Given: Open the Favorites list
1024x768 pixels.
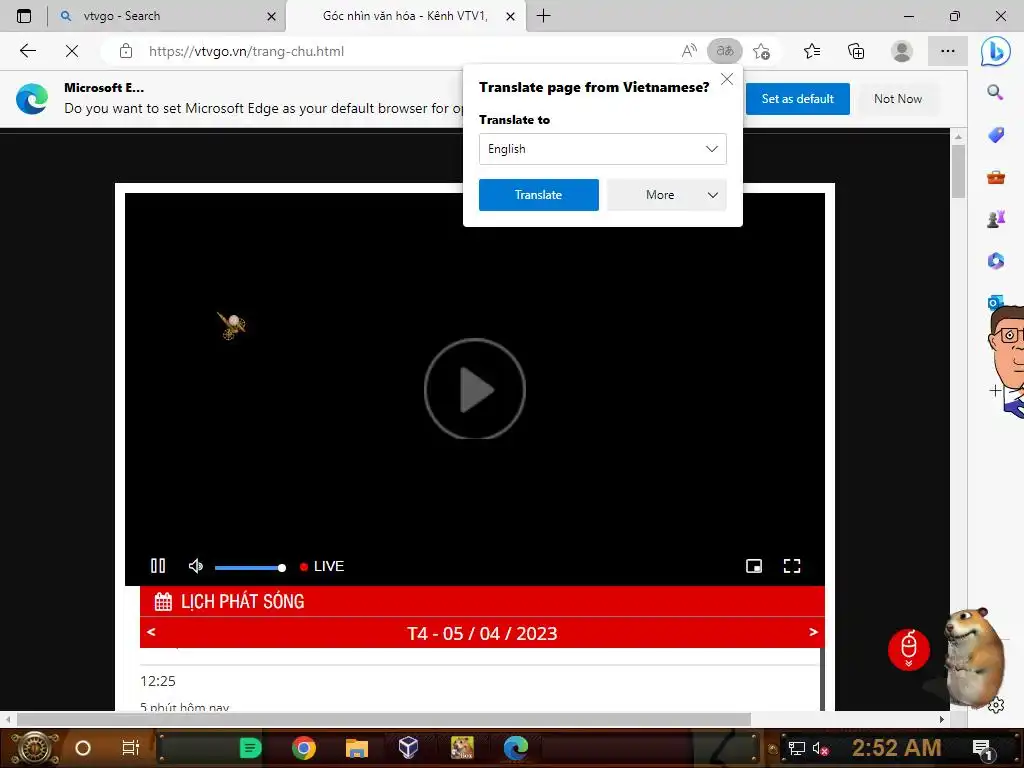Looking at the screenshot, I should 812,51.
